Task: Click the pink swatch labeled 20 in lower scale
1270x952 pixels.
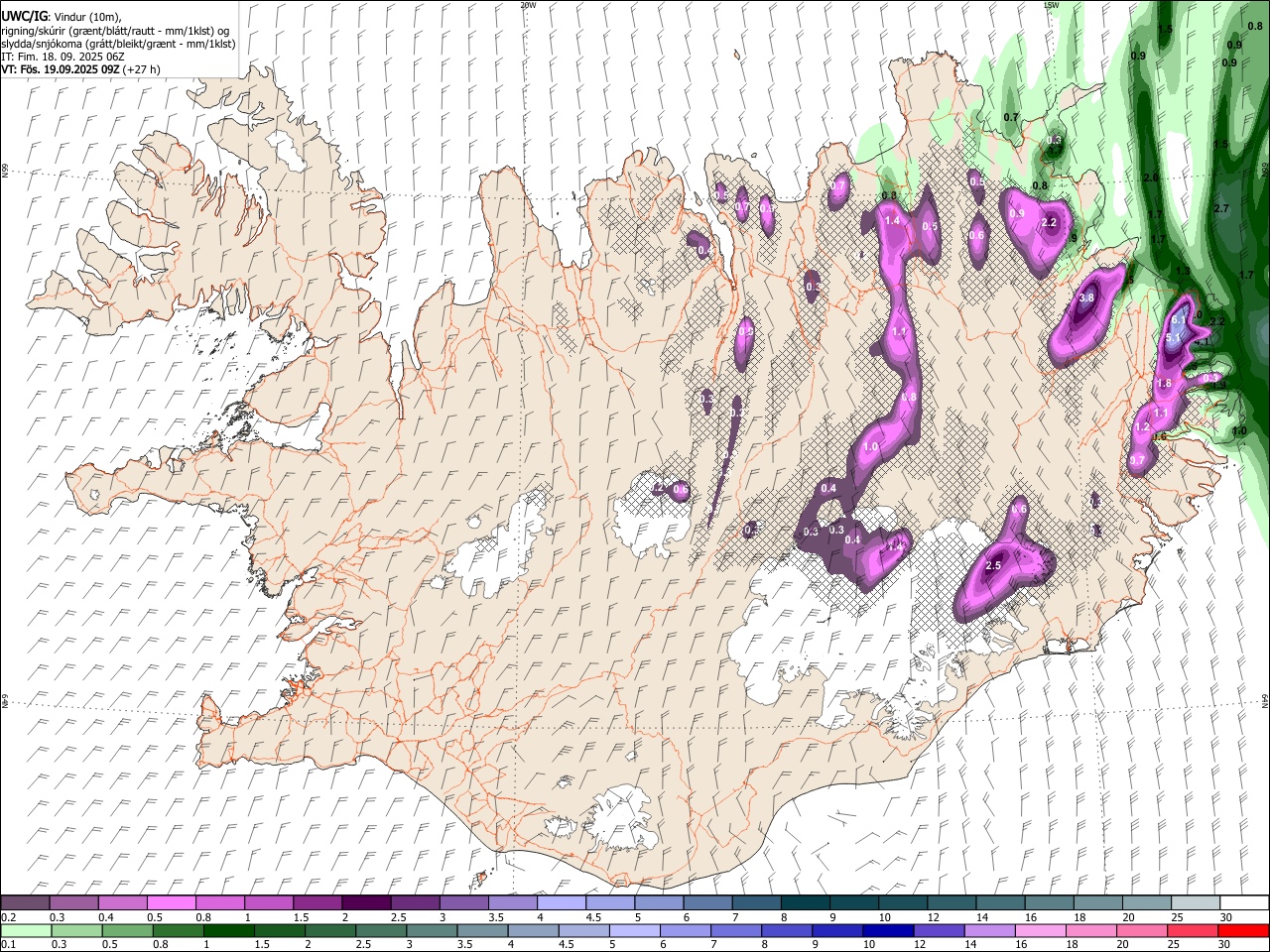Action: tap(1140, 930)
